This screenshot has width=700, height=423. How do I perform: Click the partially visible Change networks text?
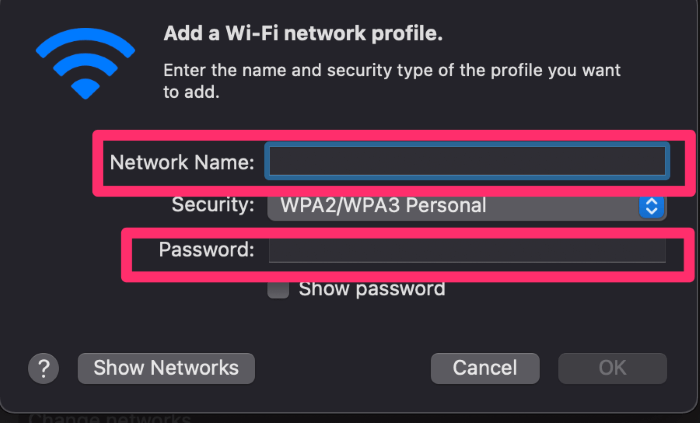[x=109, y=418]
